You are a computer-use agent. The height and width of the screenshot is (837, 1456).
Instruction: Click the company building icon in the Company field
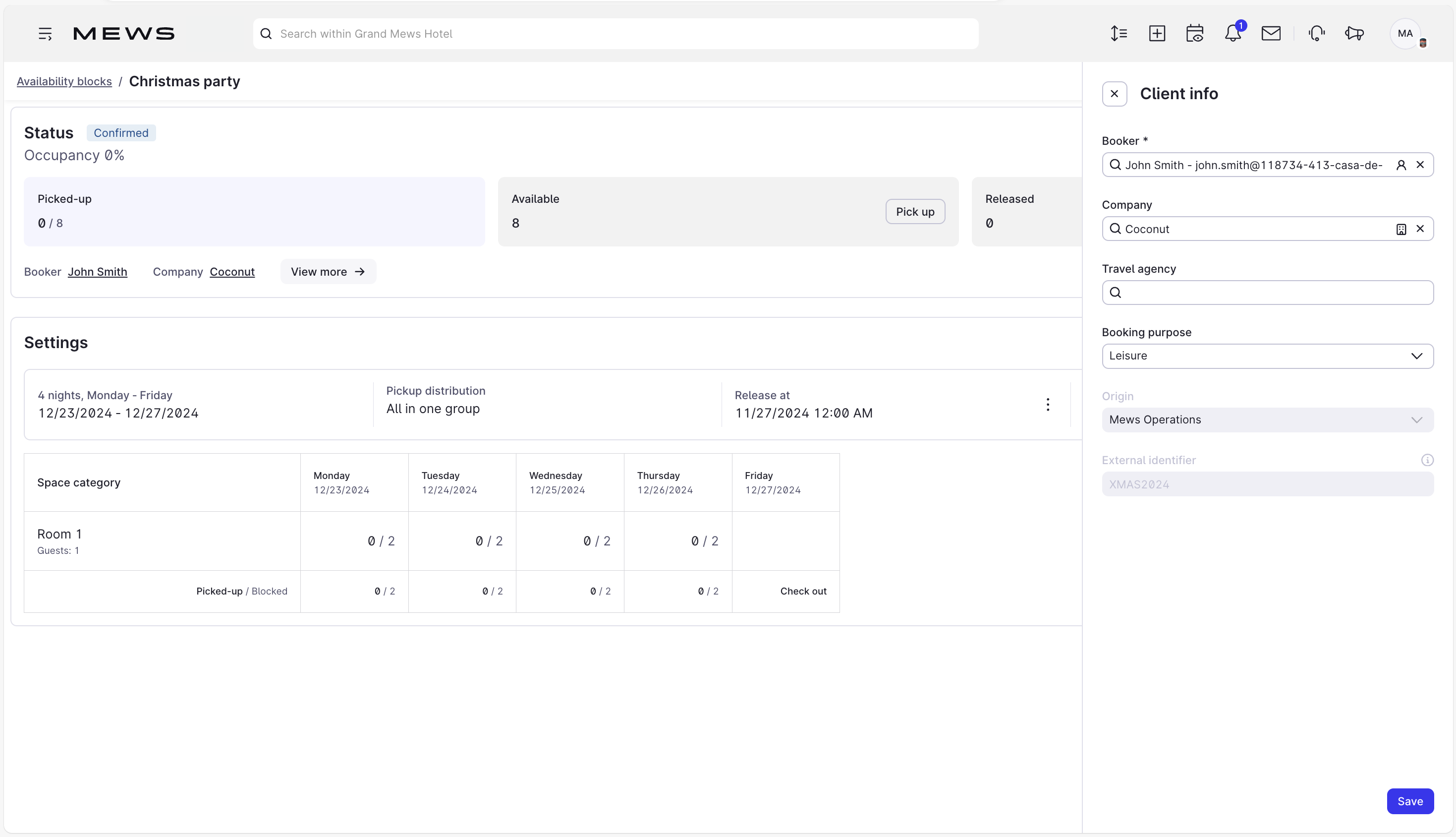1401,229
